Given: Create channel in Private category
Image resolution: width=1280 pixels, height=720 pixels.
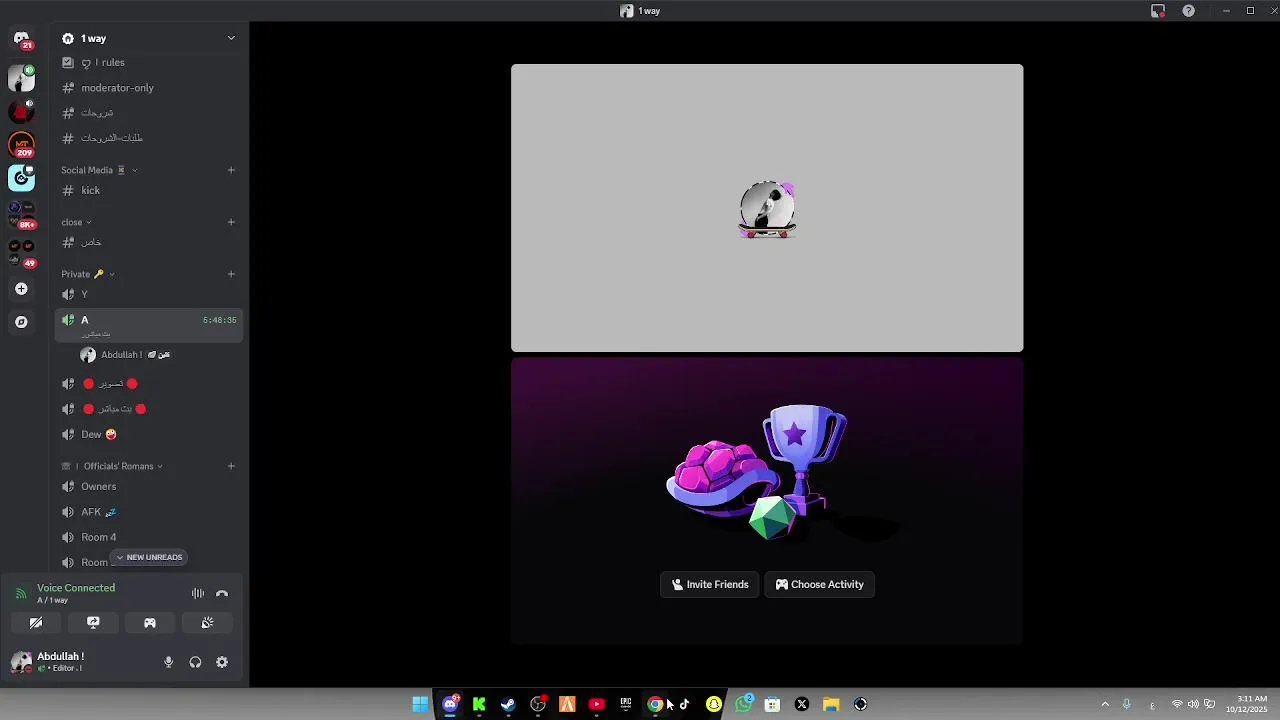Looking at the screenshot, I should (231, 274).
